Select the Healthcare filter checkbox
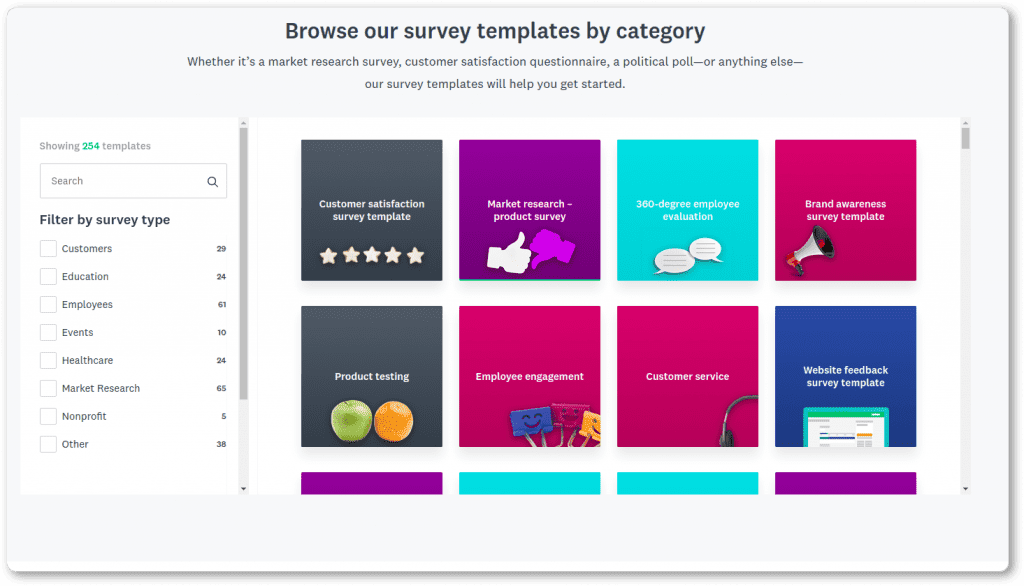The width and height of the screenshot is (1024, 586). pyautogui.click(x=48, y=361)
